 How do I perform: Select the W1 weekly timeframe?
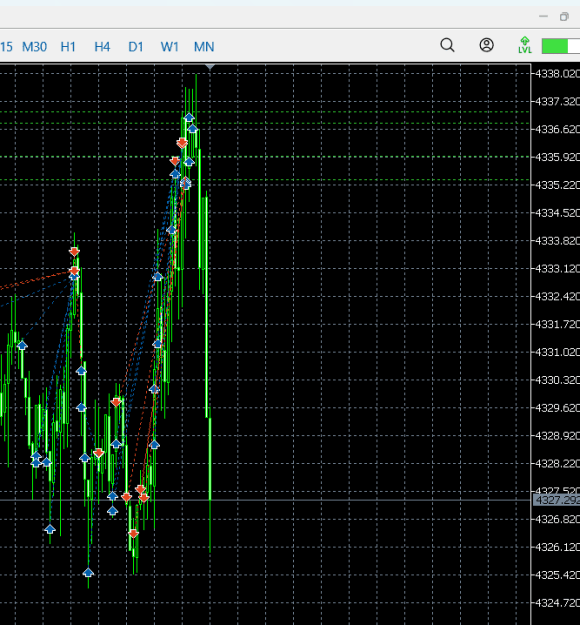point(170,47)
